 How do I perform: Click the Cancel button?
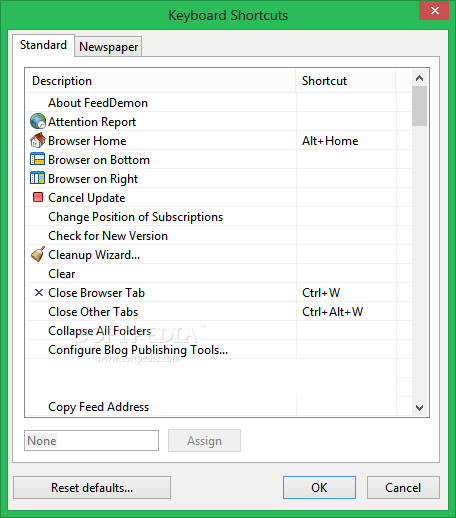click(403, 488)
